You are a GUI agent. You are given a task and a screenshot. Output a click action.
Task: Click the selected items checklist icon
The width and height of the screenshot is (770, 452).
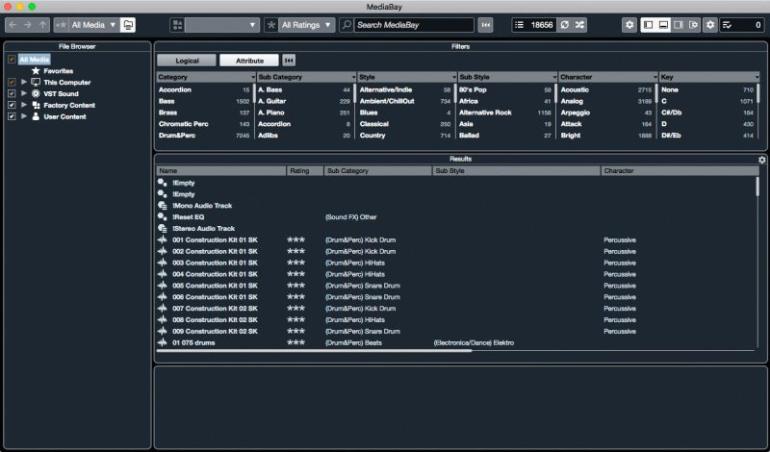click(727, 25)
